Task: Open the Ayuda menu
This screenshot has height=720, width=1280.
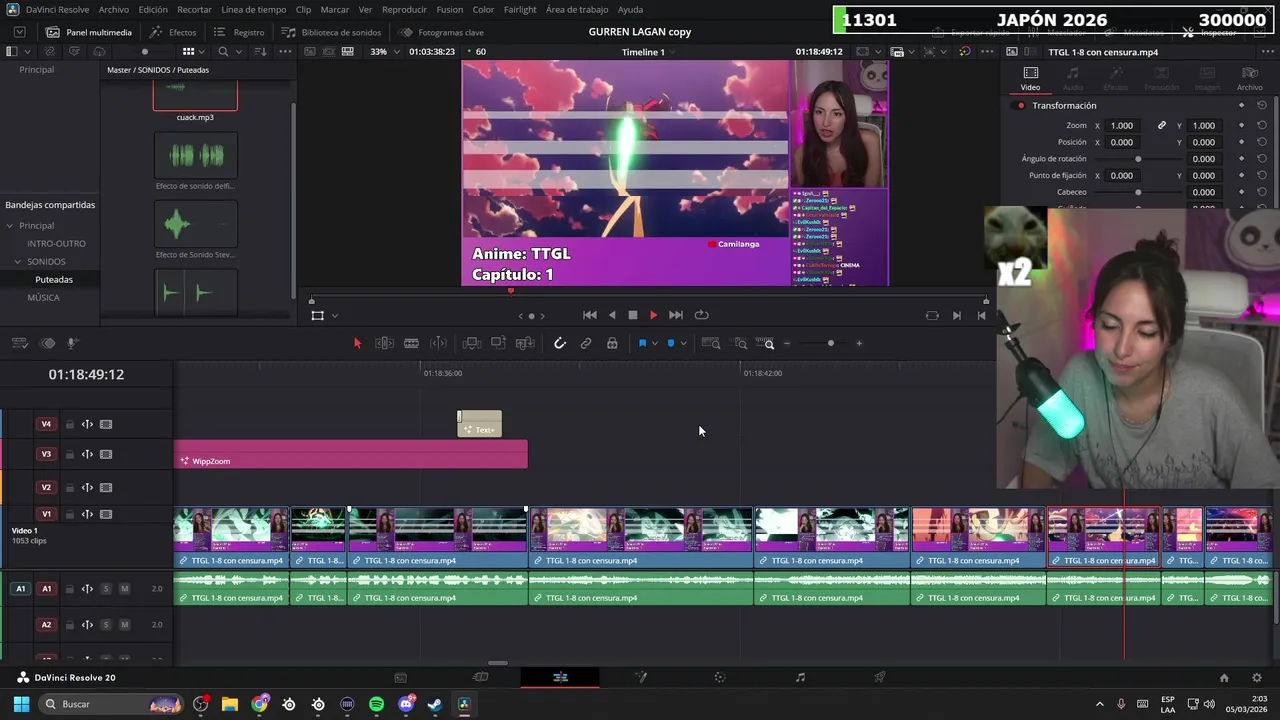Action: [x=631, y=9]
